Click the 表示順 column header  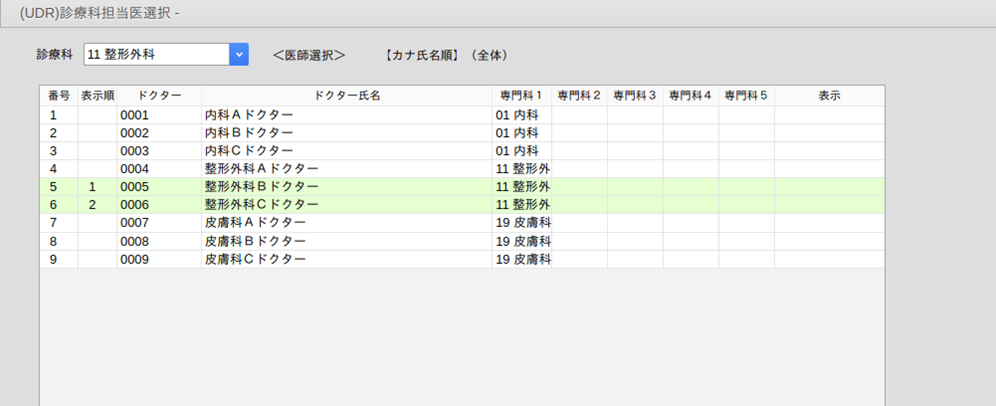point(97,96)
